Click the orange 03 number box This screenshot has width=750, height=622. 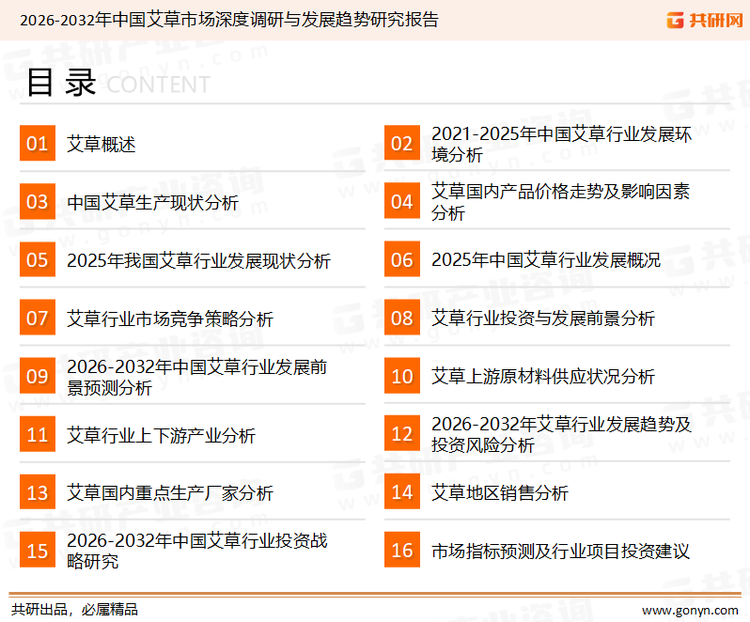pyautogui.click(x=37, y=201)
